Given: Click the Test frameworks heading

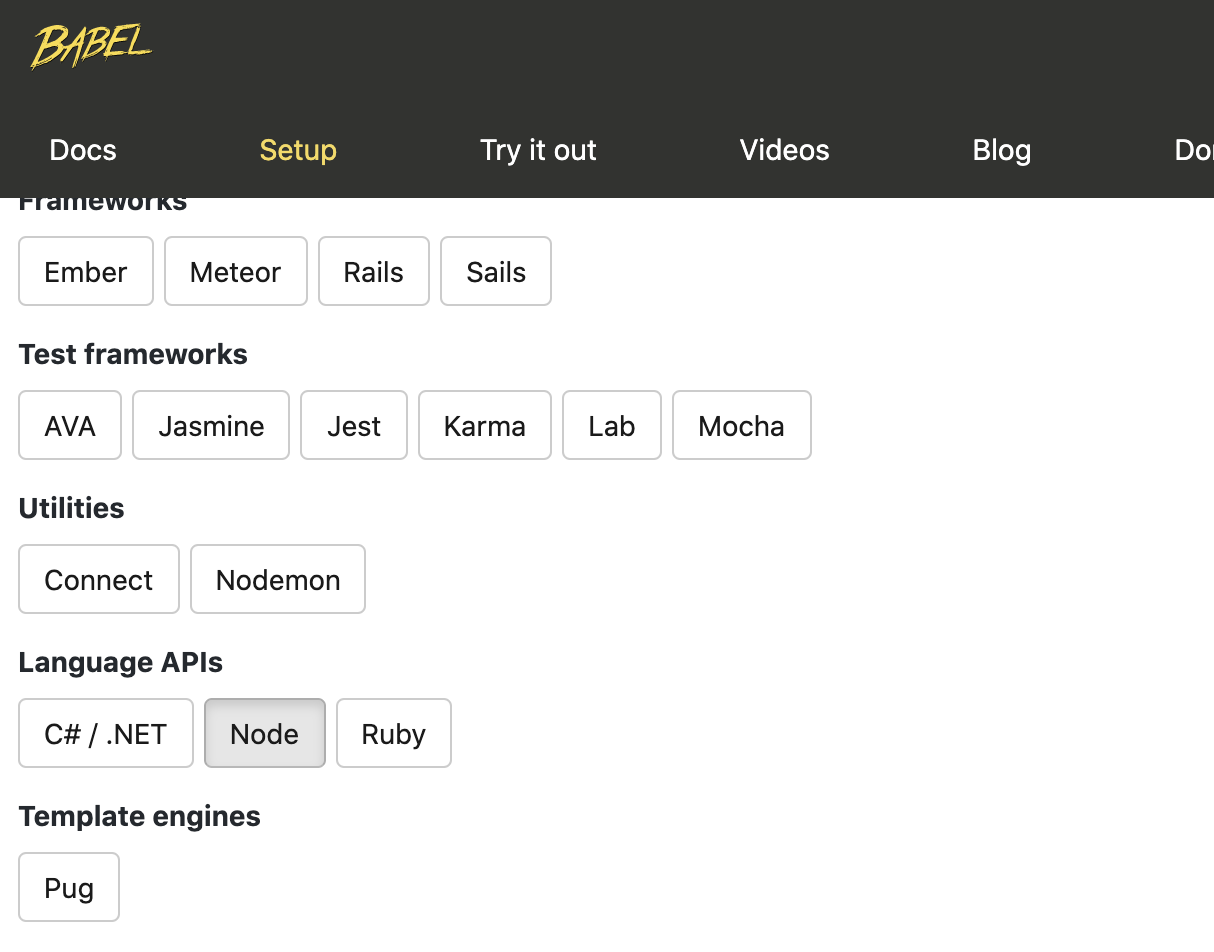Looking at the screenshot, I should click(133, 354).
